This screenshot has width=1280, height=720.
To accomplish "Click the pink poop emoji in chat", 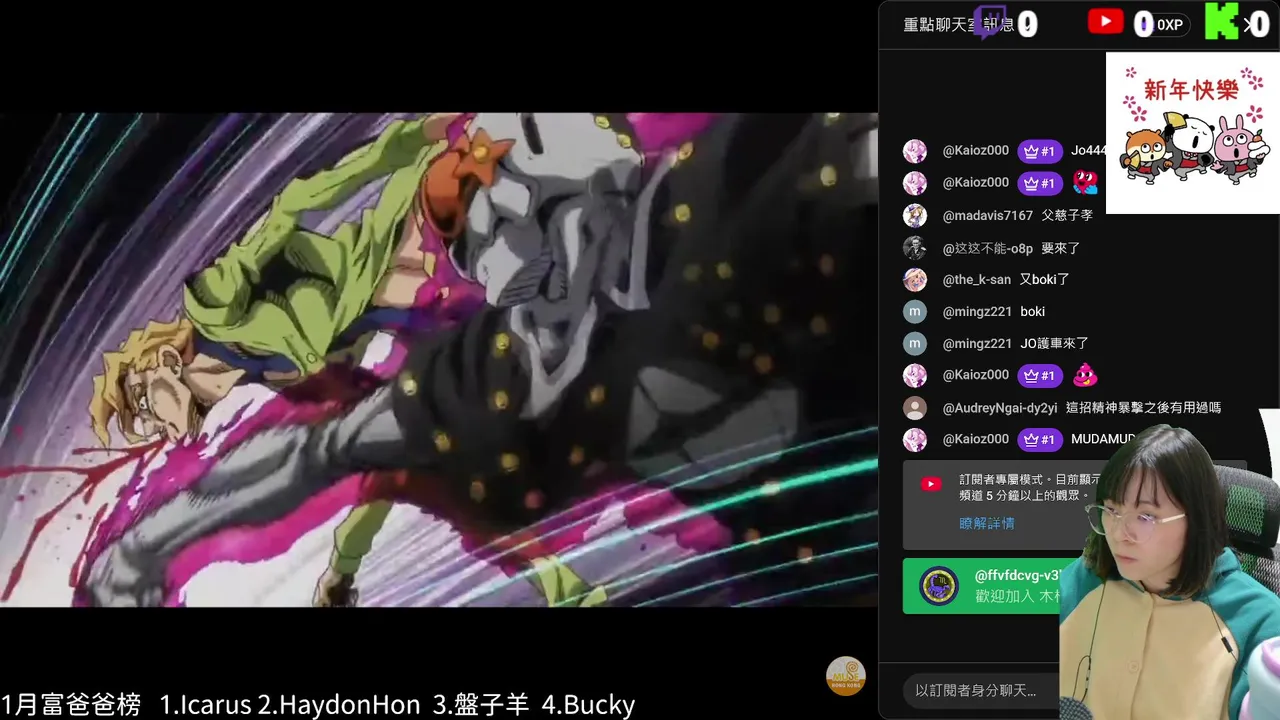I will click(x=1085, y=375).
